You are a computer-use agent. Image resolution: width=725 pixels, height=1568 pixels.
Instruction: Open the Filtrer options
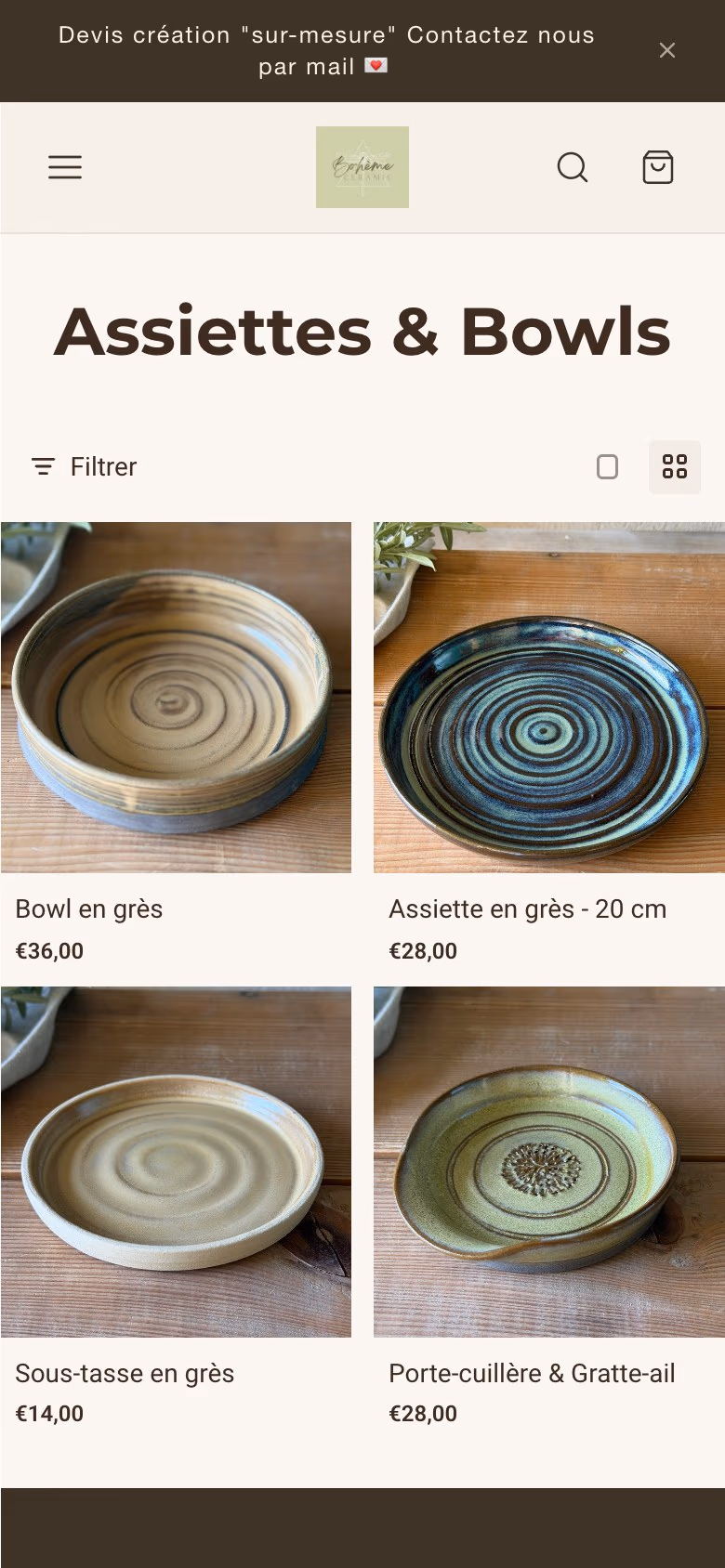(x=84, y=466)
